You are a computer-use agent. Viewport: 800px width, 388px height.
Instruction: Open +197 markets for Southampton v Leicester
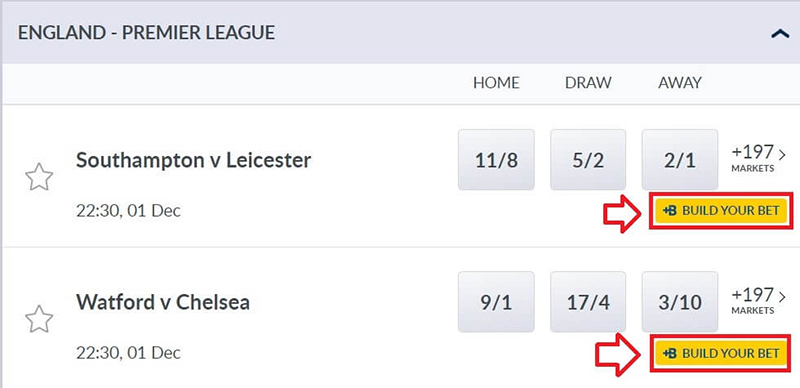[758, 159]
